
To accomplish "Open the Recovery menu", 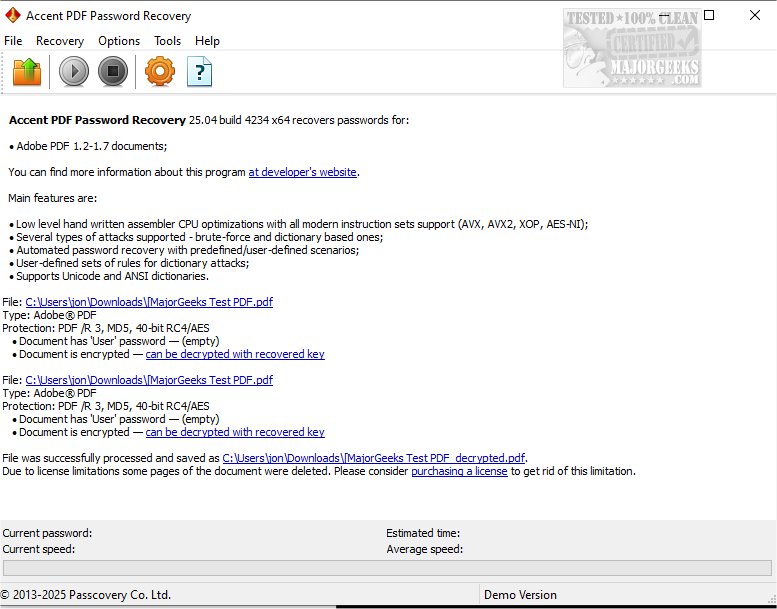I will [60, 41].
